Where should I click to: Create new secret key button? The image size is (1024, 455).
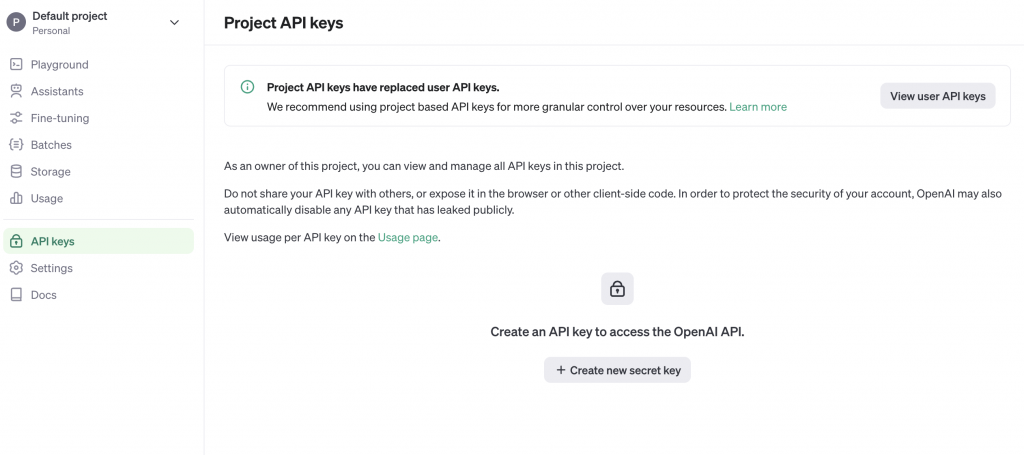(x=617, y=370)
